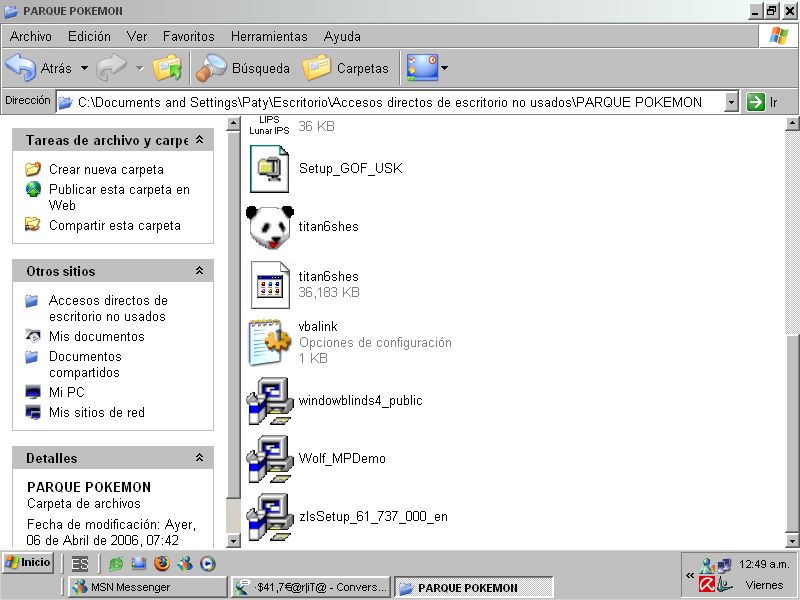The height and width of the screenshot is (600, 800).
Task: Open the Herramientas menu
Action: click(269, 36)
